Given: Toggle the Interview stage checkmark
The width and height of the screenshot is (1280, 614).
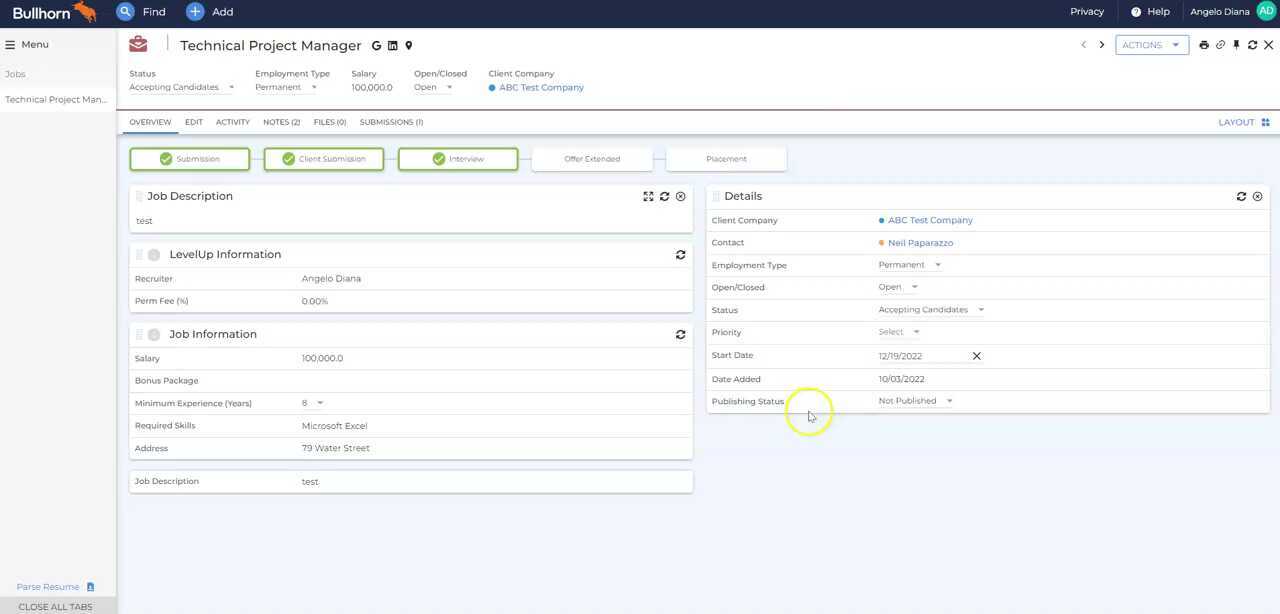Looking at the screenshot, I should (x=437, y=158).
